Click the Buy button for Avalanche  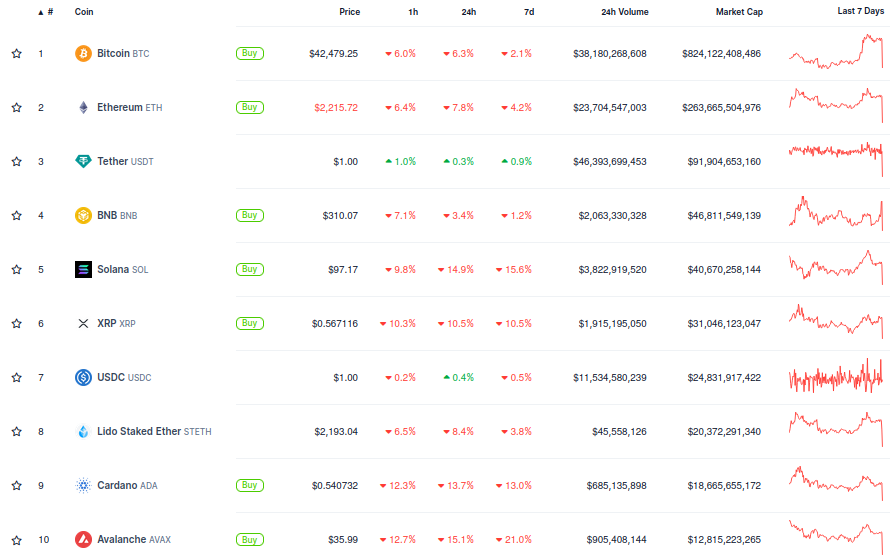[x=250, y=539]
